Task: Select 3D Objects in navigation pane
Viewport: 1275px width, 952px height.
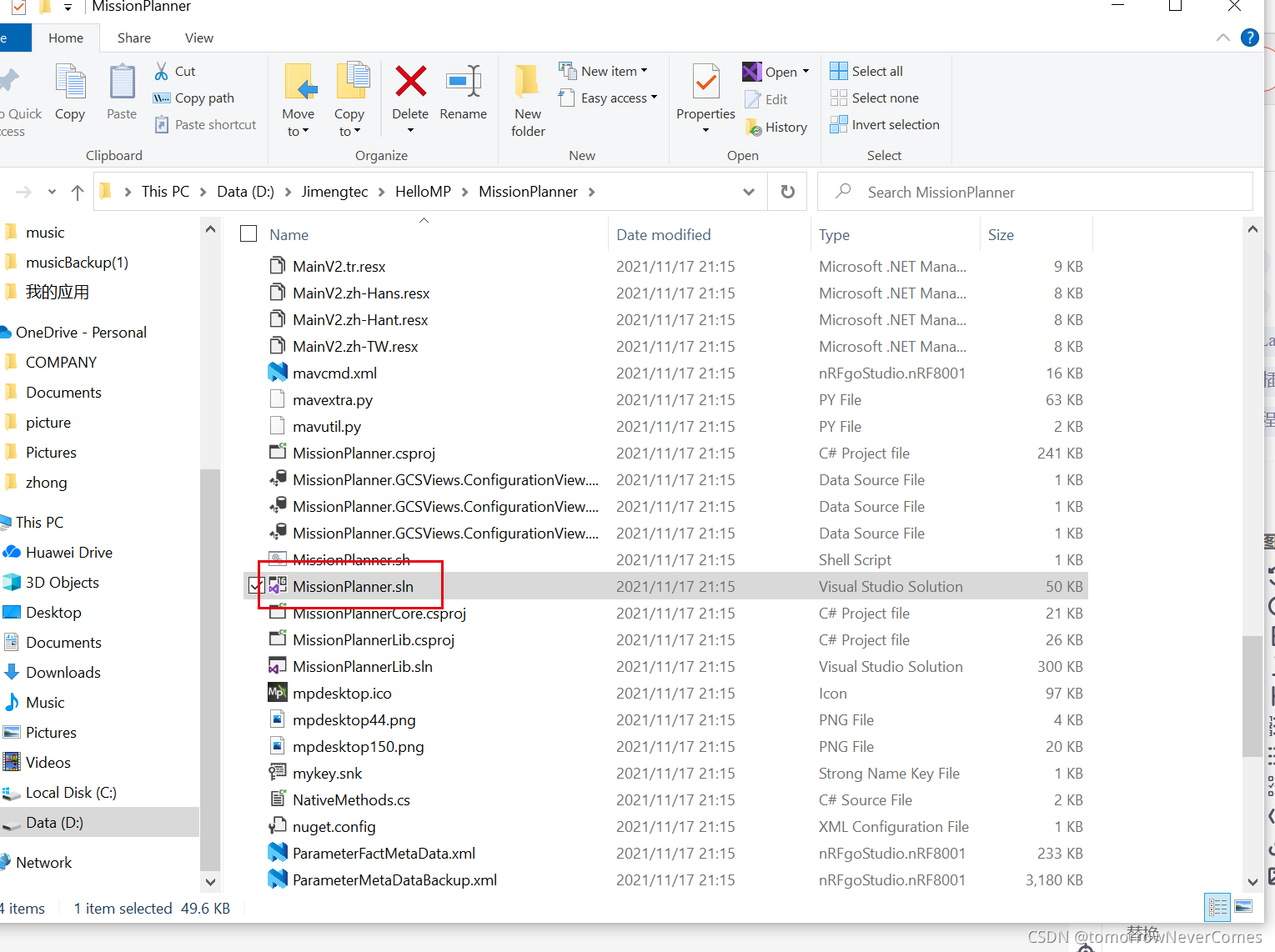Action: pyautogui.click(x=63, y=583)
